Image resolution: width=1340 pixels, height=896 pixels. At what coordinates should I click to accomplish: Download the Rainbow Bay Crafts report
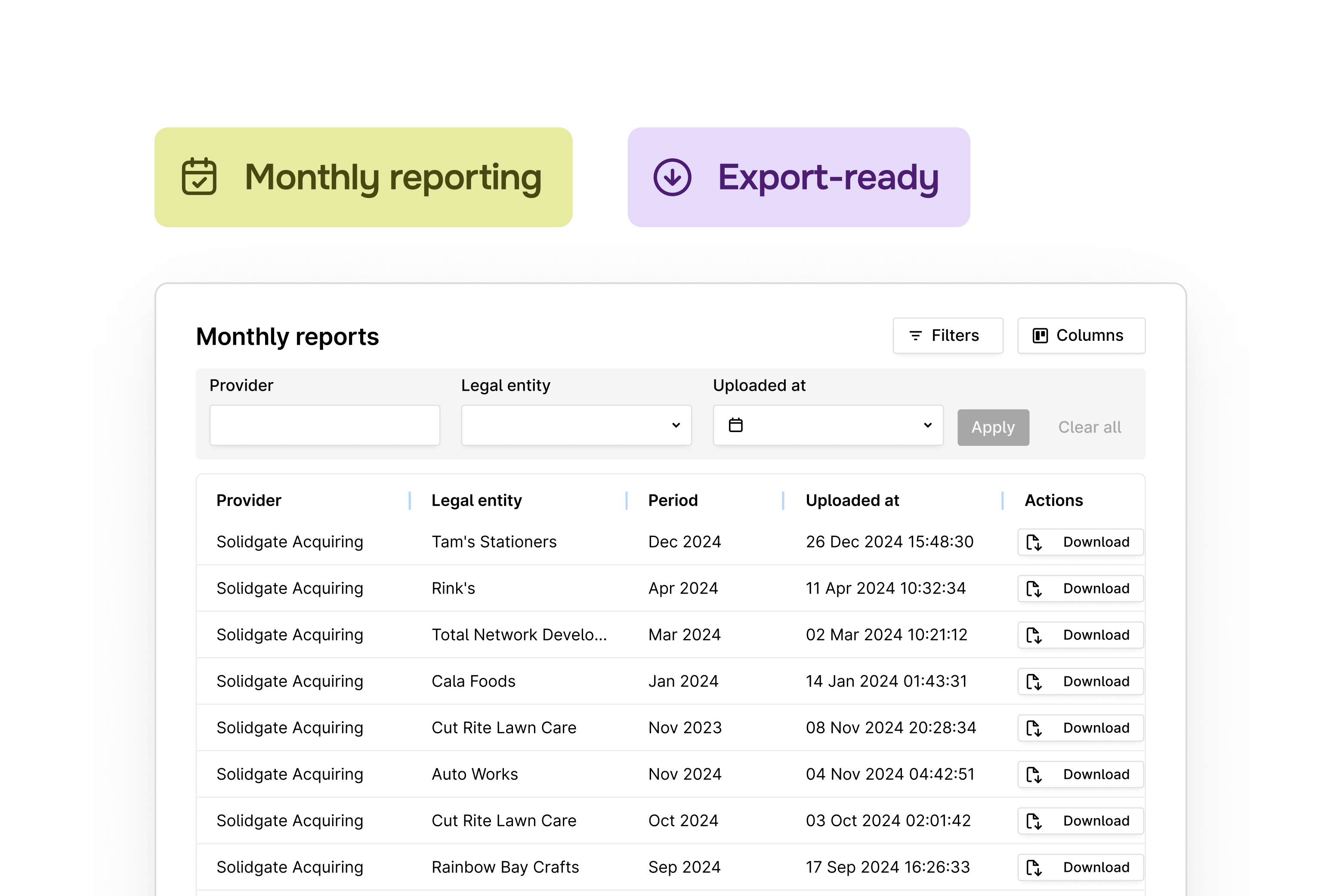click(1079, 867)
